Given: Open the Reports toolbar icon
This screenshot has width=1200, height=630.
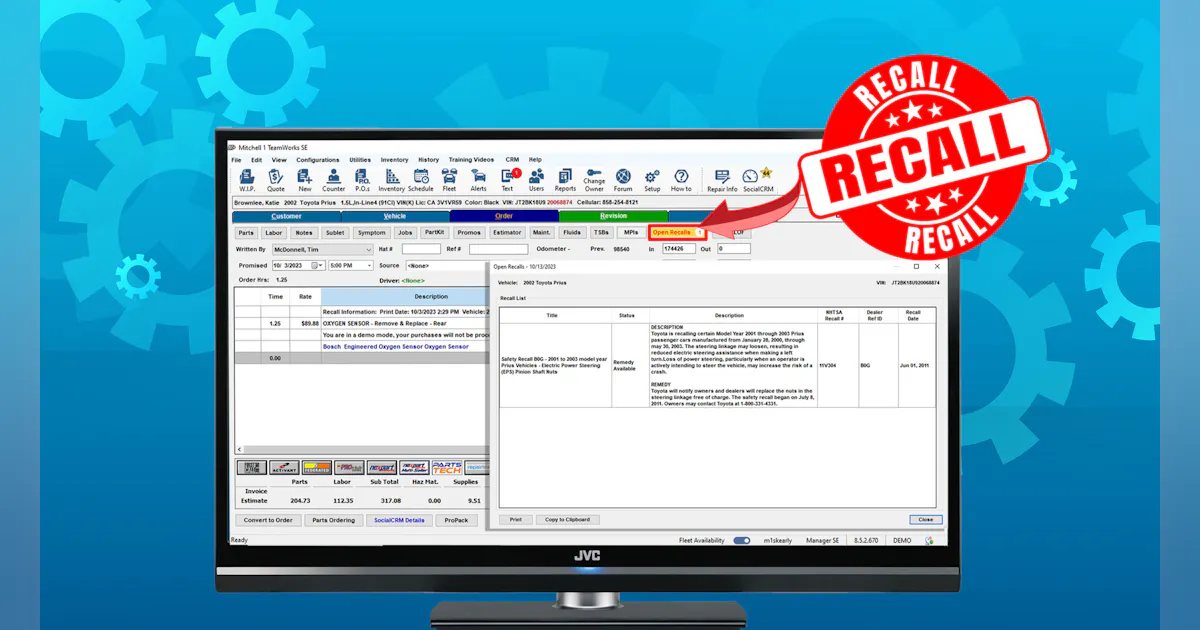Looking at the screenshot, I should click(565, 180).
